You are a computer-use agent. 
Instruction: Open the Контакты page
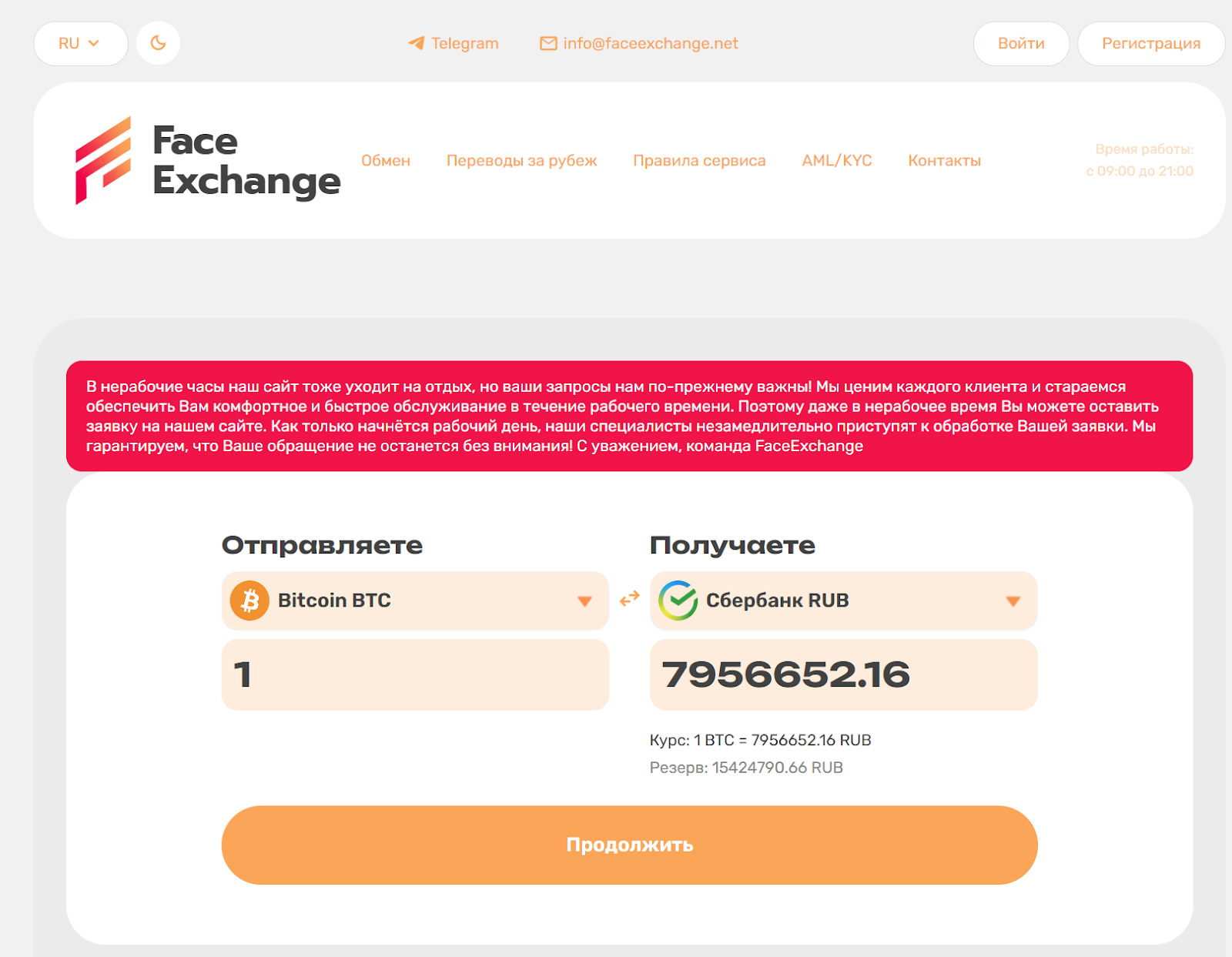click(x=945, y=161)
